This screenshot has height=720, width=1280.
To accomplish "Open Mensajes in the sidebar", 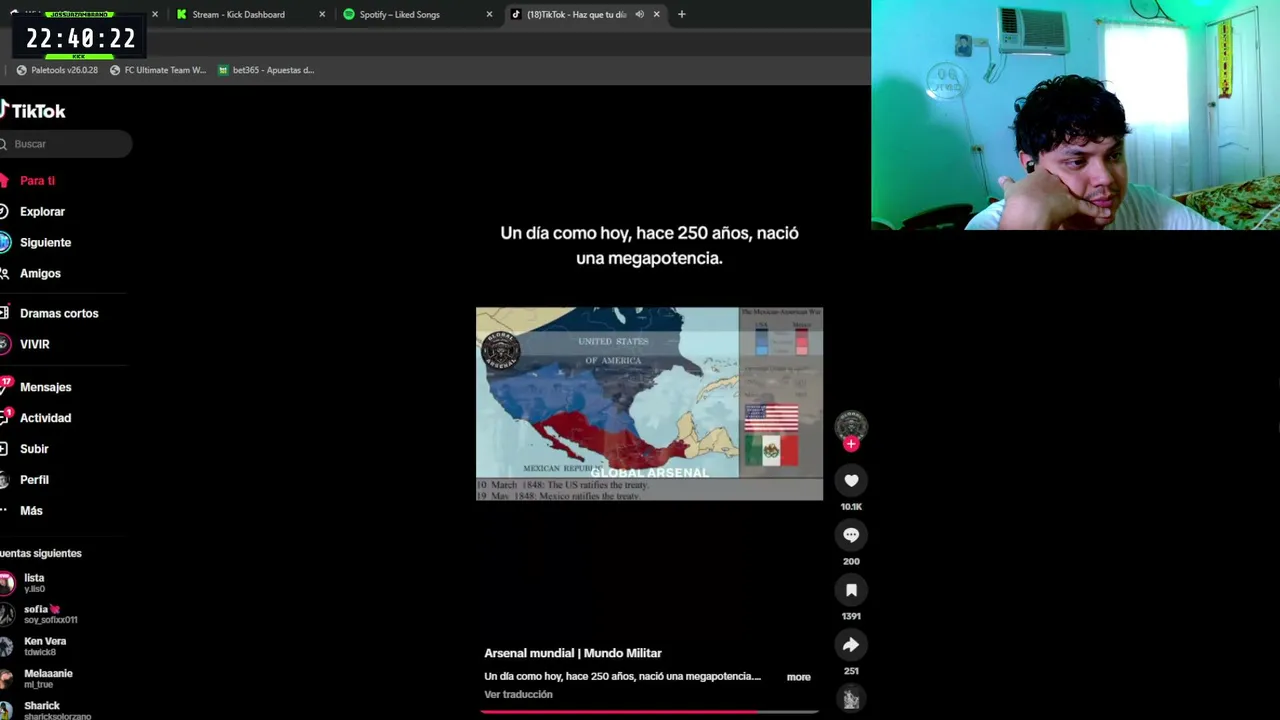I will point(45,387).
